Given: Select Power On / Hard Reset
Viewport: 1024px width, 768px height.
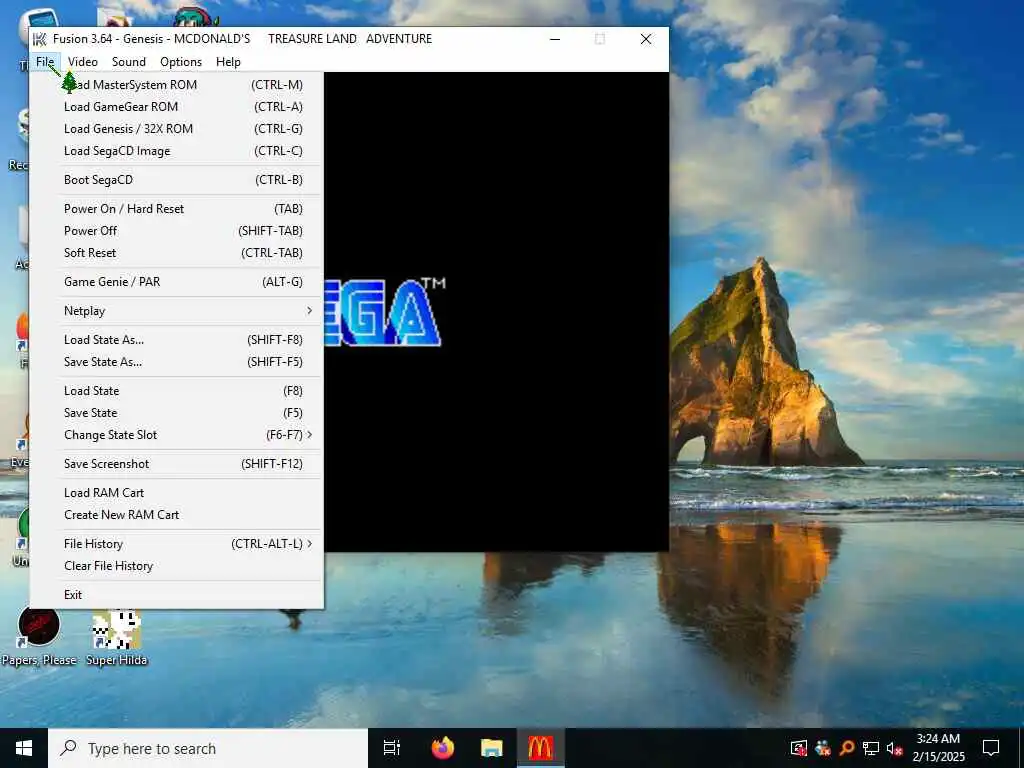Looking at the screenshot, I should tap(177, 209).
